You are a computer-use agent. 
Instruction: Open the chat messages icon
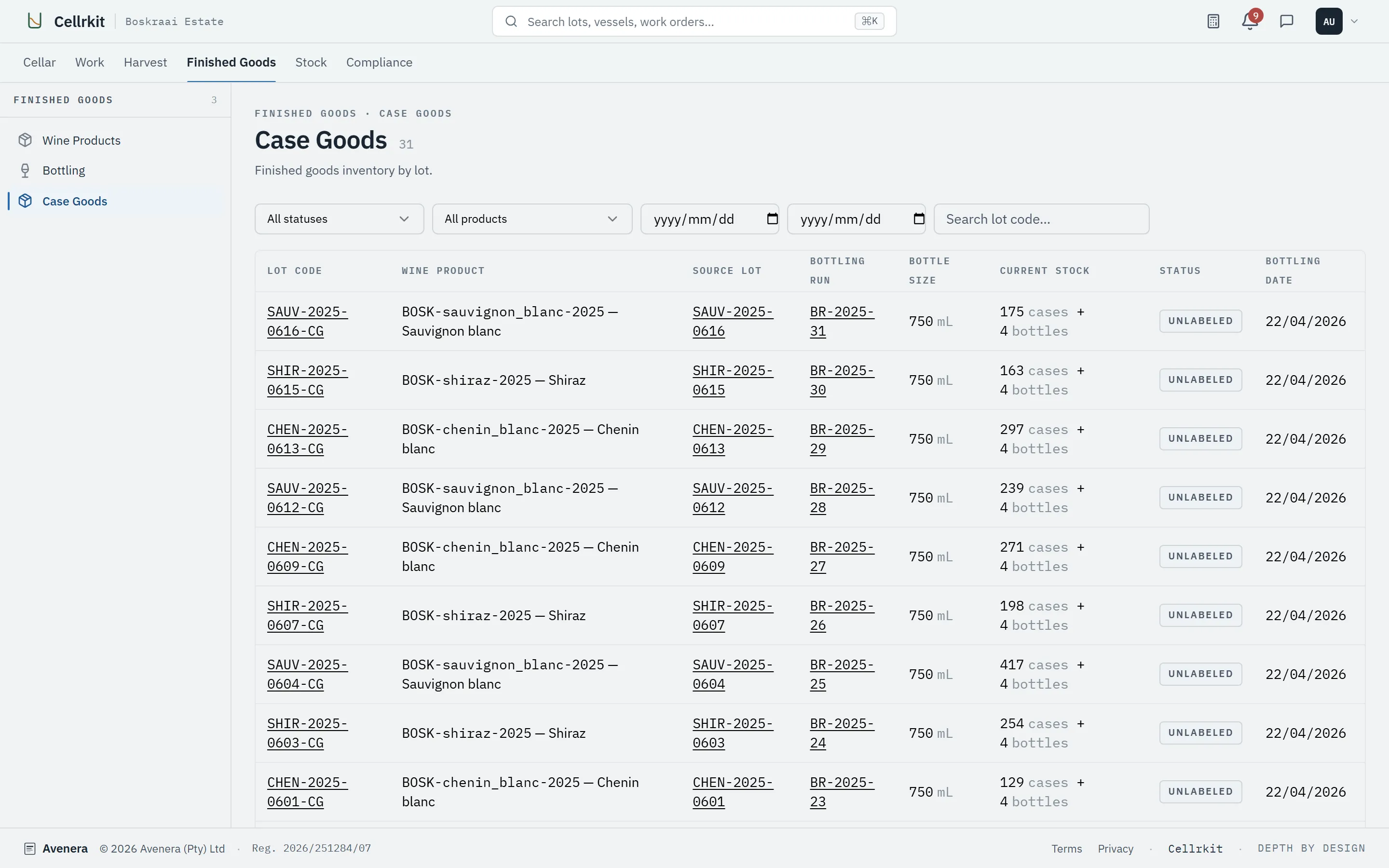pyautogui.click(x=1286, y=21)
